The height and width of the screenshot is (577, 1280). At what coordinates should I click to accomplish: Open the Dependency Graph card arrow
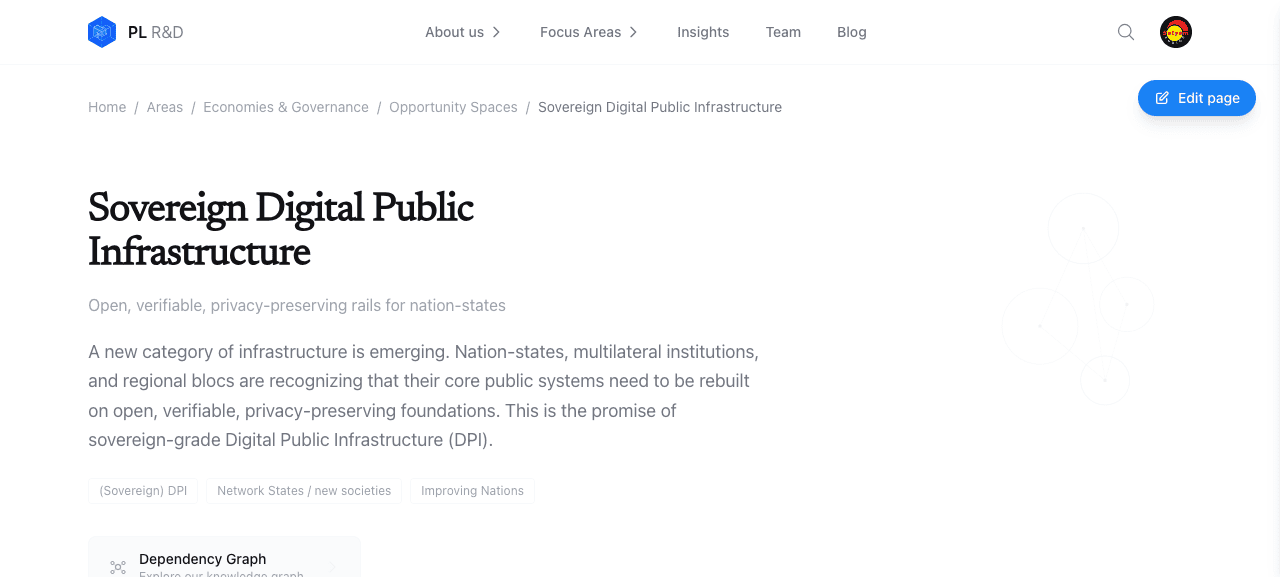(x=333, y=567)
